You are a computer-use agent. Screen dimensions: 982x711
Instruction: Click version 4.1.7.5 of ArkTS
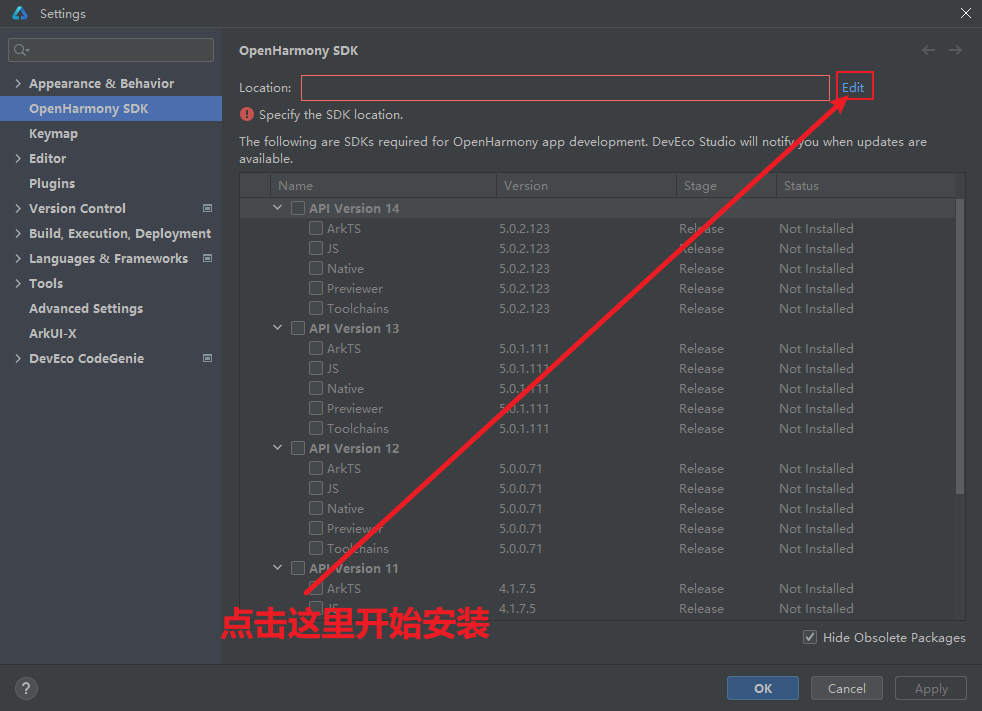pos(517,588)
